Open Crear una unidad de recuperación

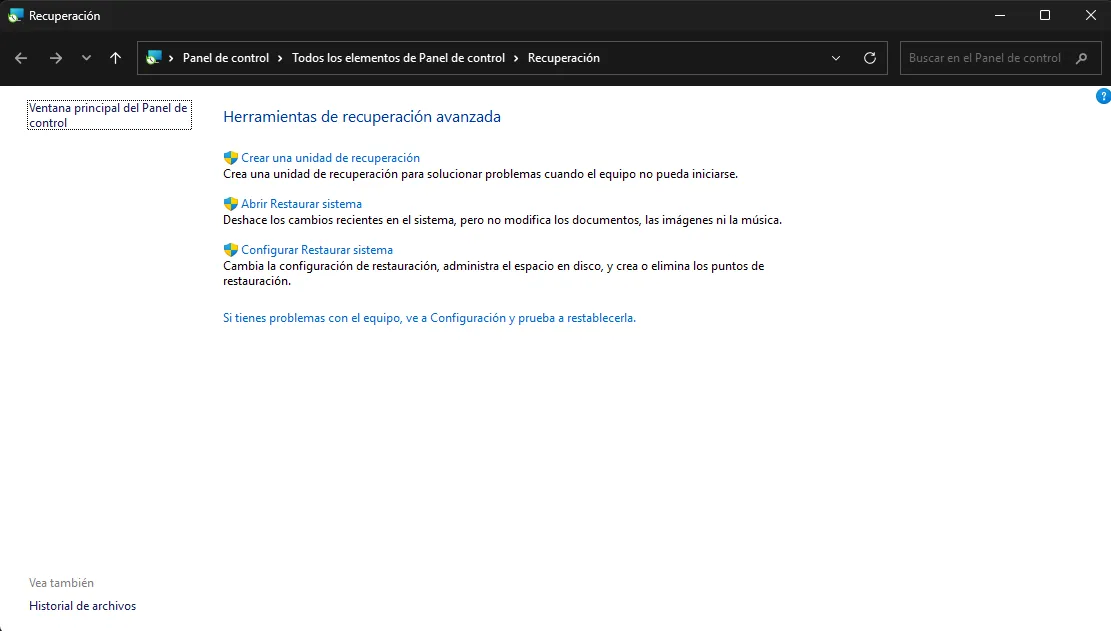330,158
